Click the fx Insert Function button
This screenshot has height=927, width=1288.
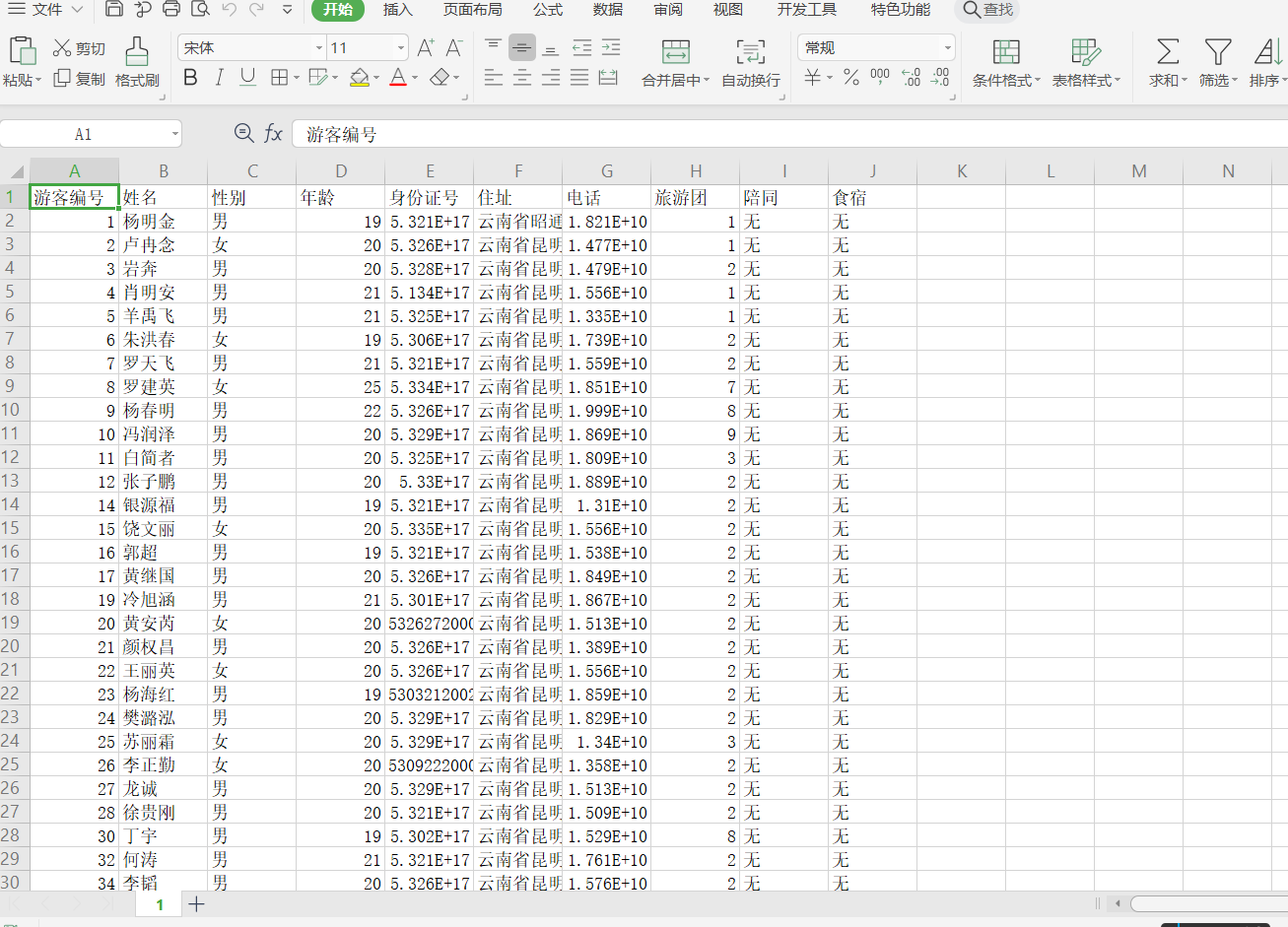(273, 133)
